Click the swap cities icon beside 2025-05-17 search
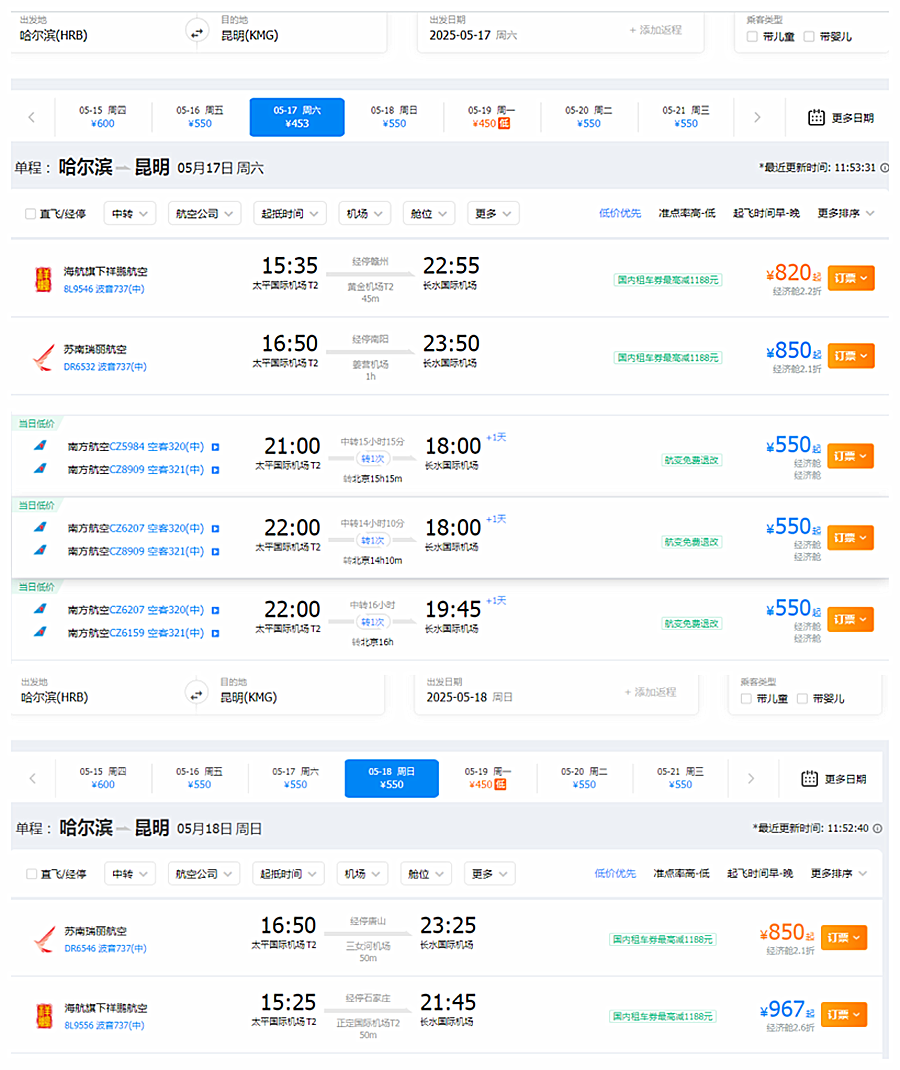The width and height of the screenshot is (900, 1070). coord(195,33)
